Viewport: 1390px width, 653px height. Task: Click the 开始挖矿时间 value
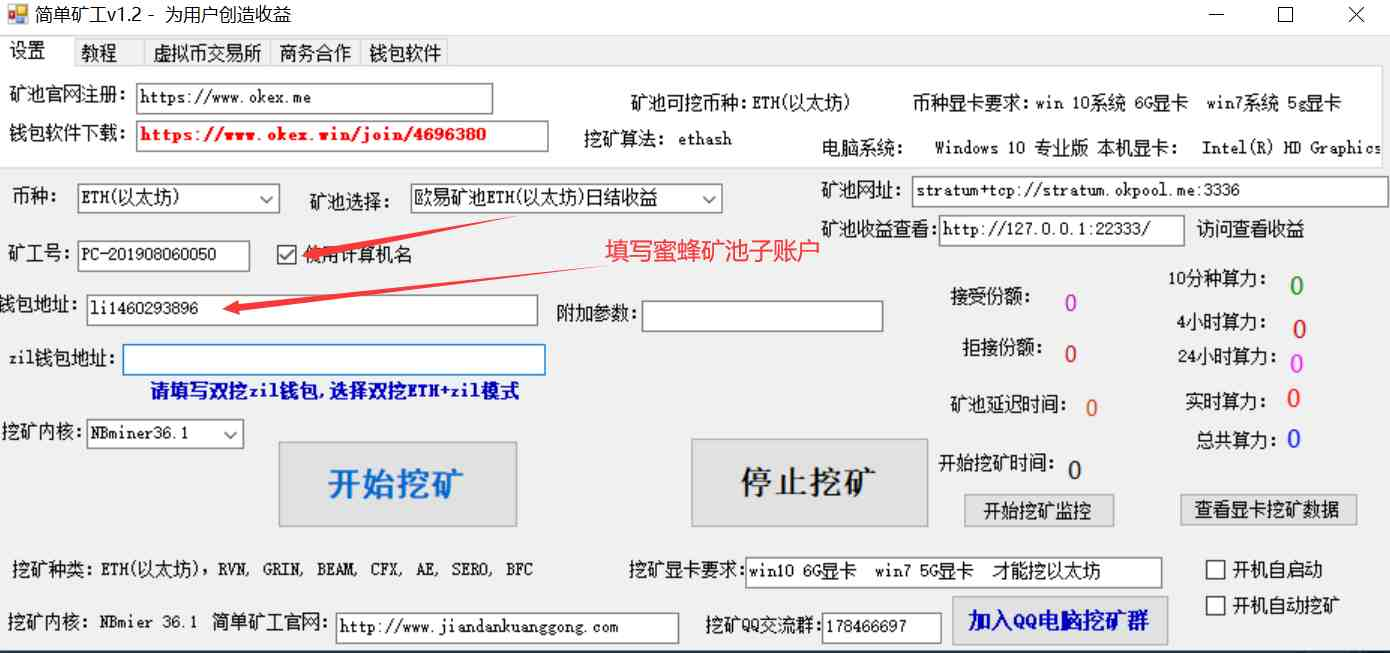point(1075,470)
